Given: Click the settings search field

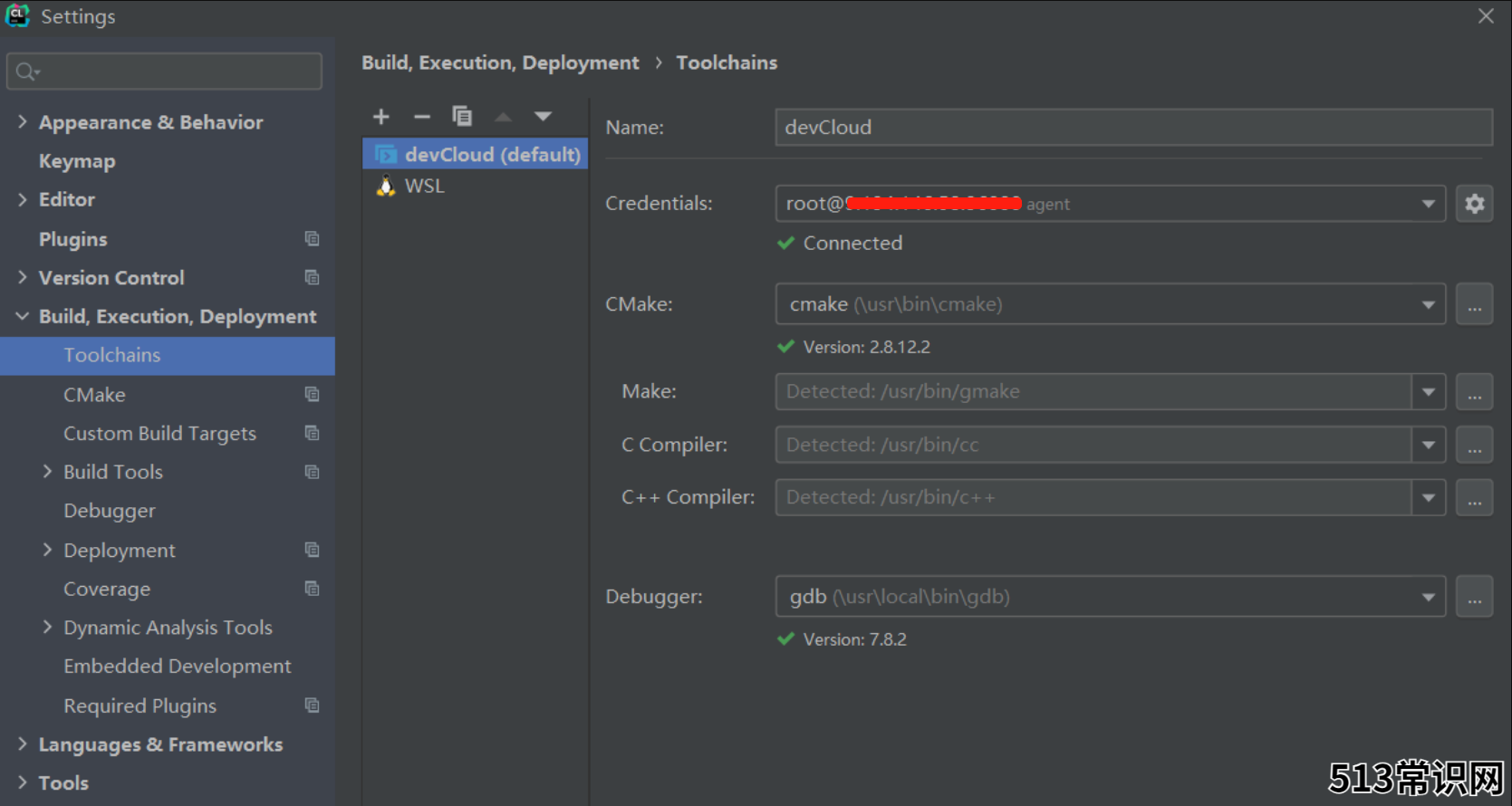Looking at the screenshot, I should [164, 72].
